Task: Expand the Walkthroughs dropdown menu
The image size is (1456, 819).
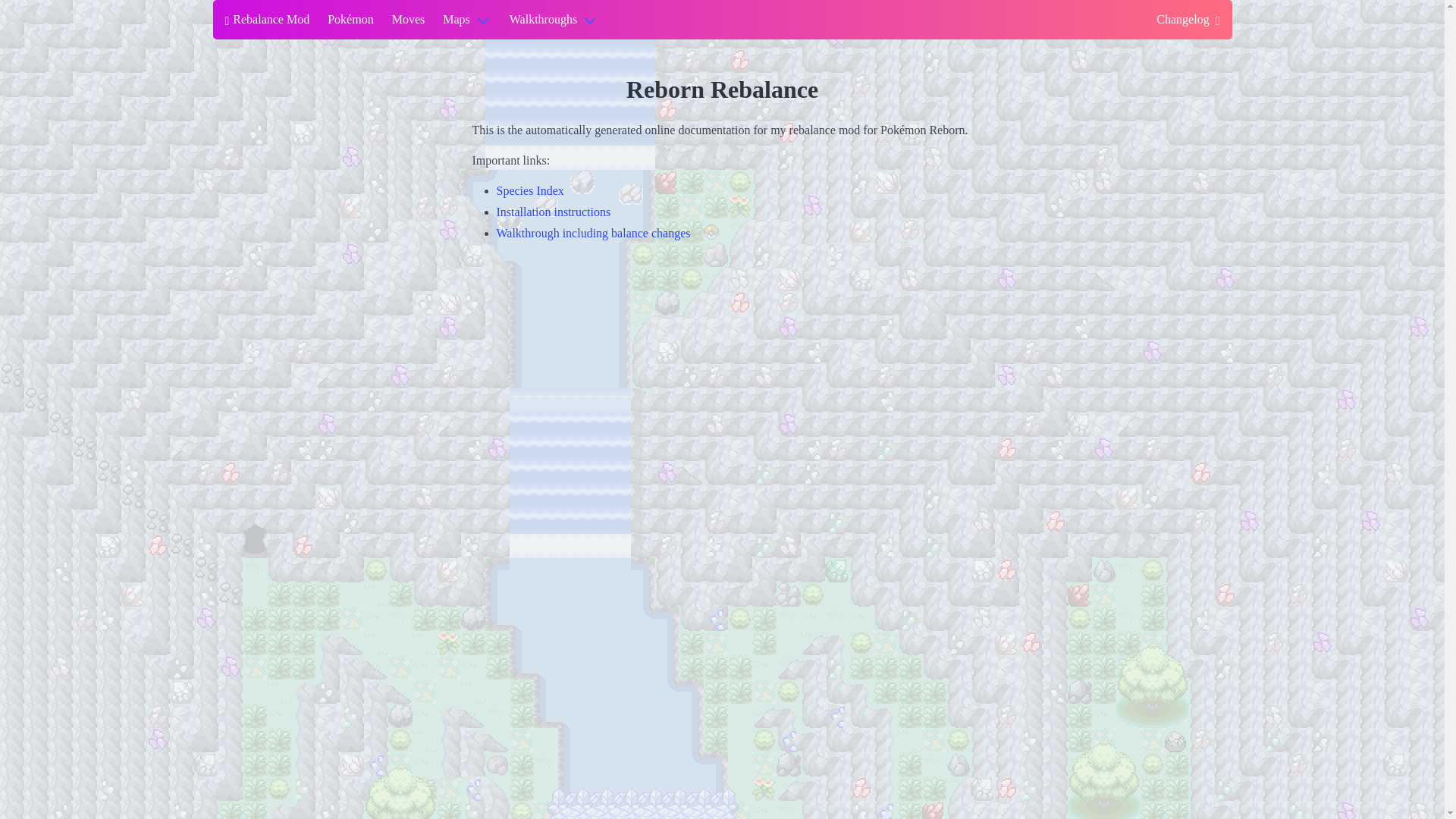Action: pos(553,20)
